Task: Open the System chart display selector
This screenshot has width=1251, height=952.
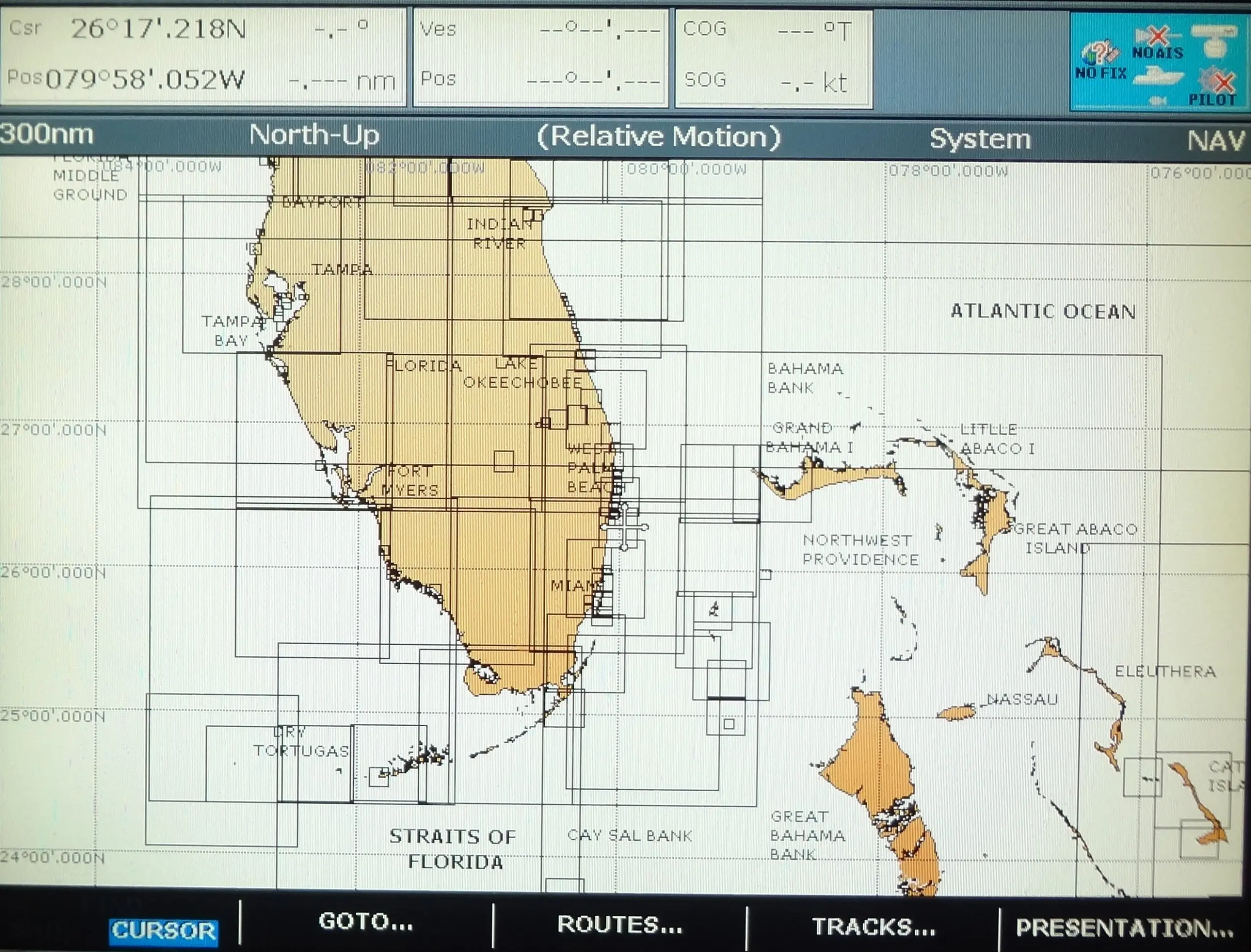Action: (981, 138)
